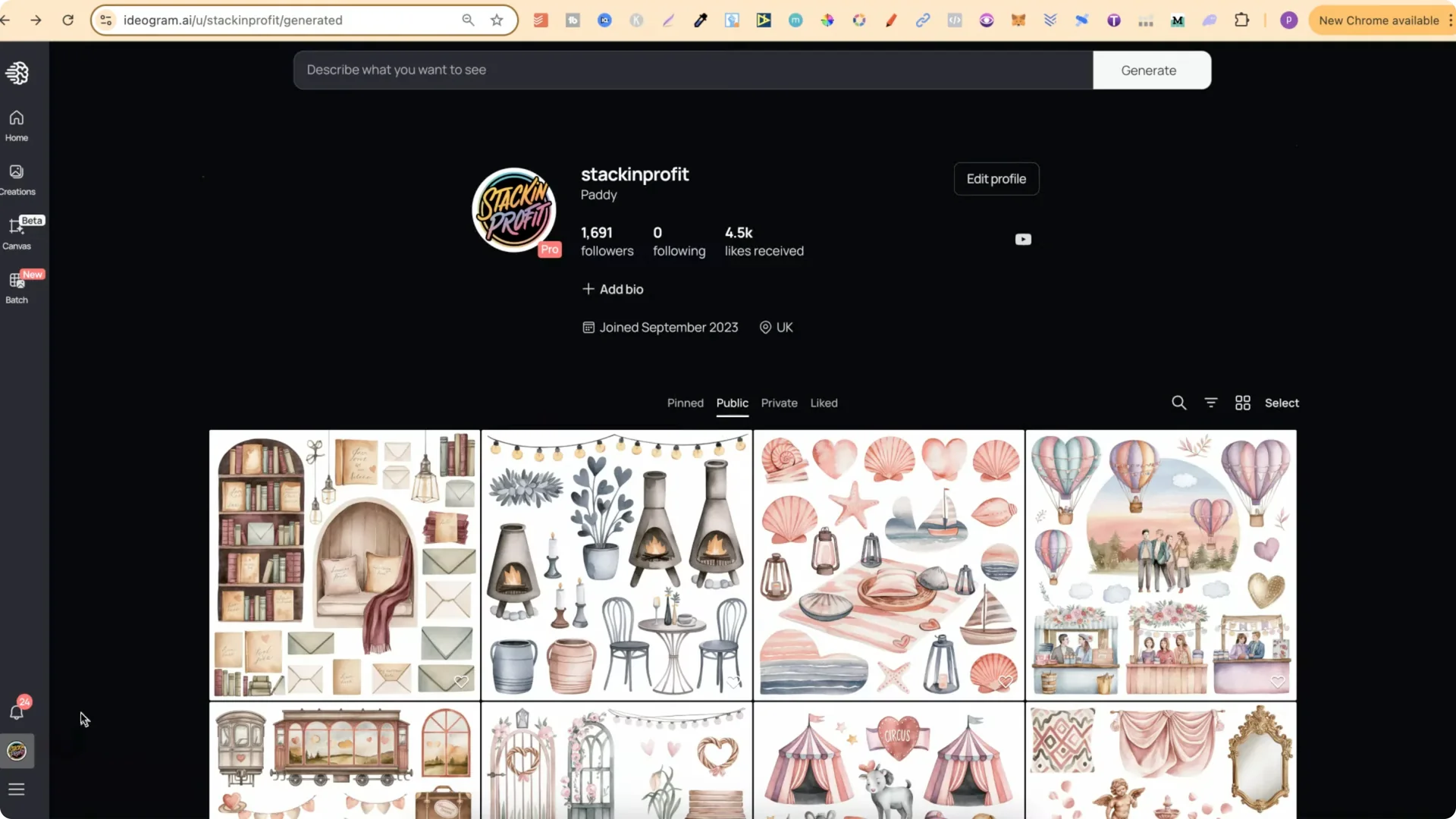Open the search icon above the gallery
1456x819 pixels.
(x=1178, y=403)
